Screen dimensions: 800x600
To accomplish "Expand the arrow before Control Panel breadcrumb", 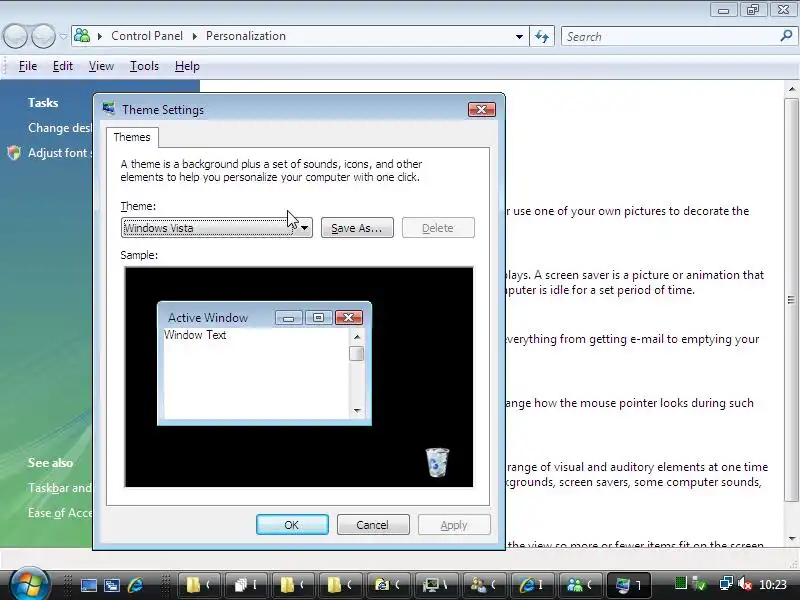I will 100,36.
